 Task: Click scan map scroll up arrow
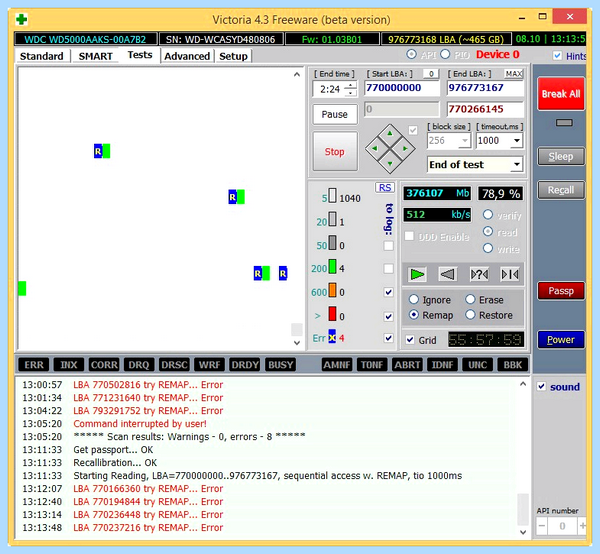click(297, 75)
